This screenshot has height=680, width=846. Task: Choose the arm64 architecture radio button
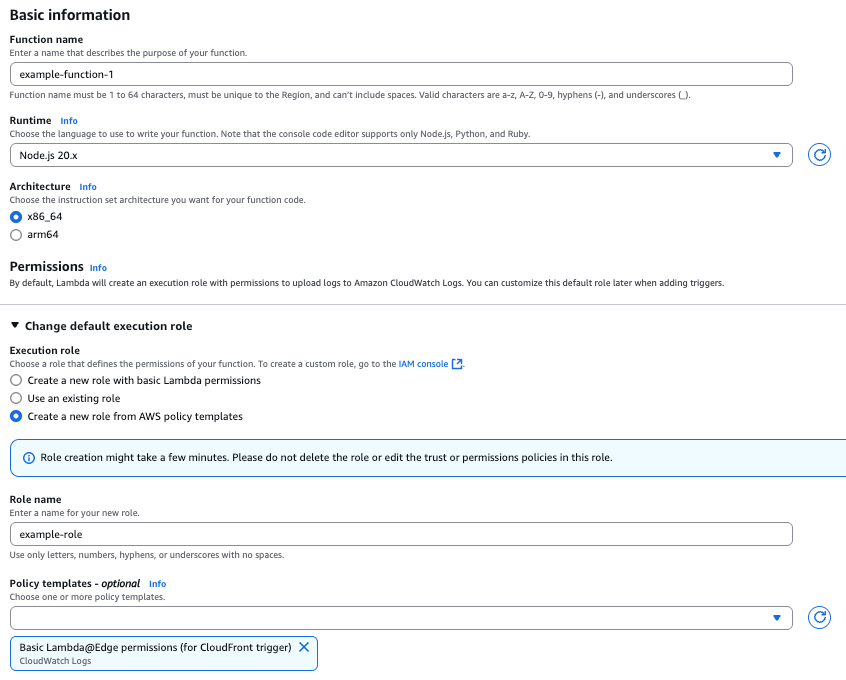[16, 235]
